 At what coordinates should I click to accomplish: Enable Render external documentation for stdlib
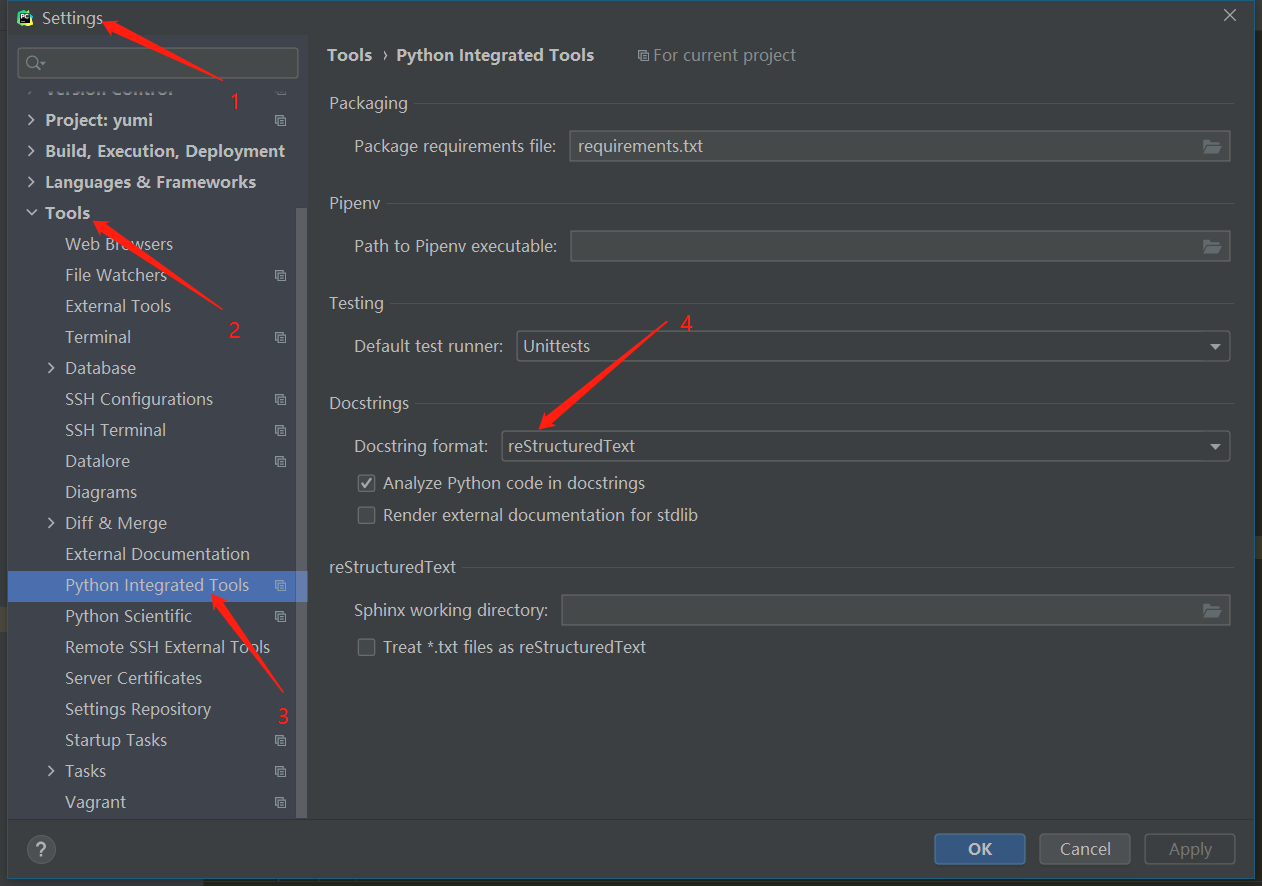point(366,516)
